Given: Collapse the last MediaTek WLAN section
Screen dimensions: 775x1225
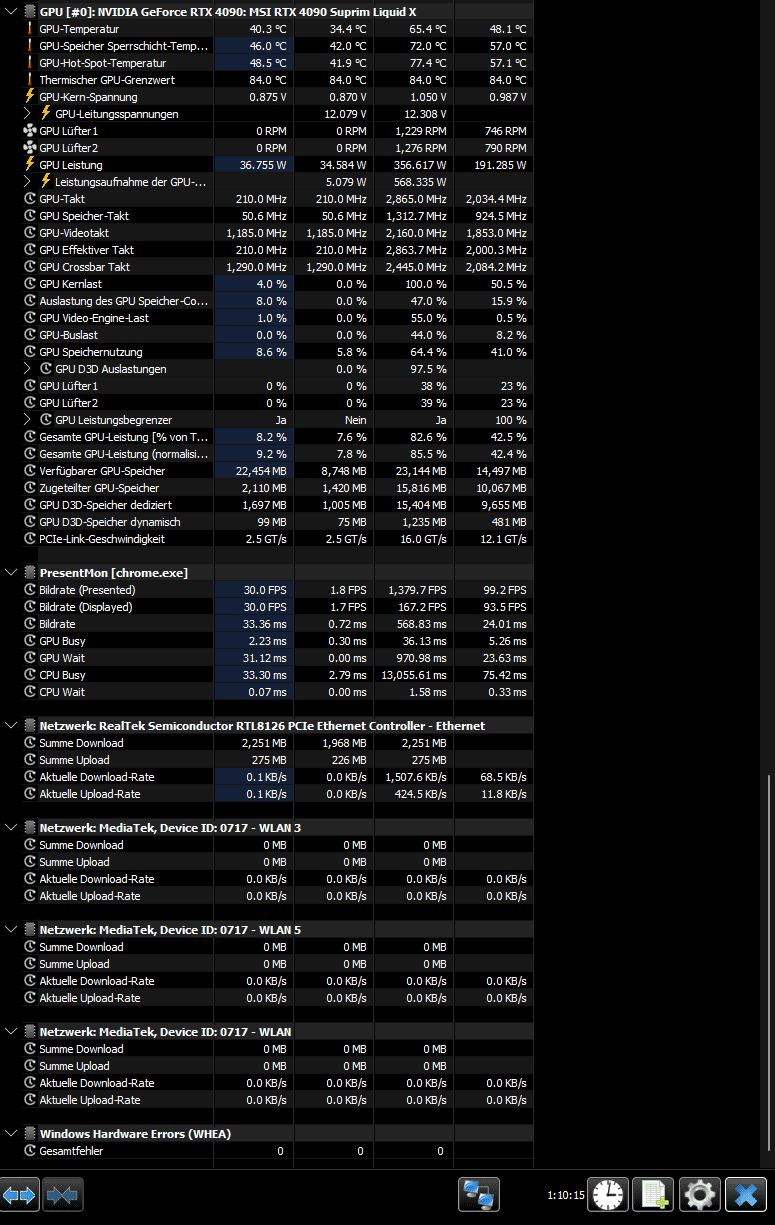Looking at the screenshot, I should 11,1032.
